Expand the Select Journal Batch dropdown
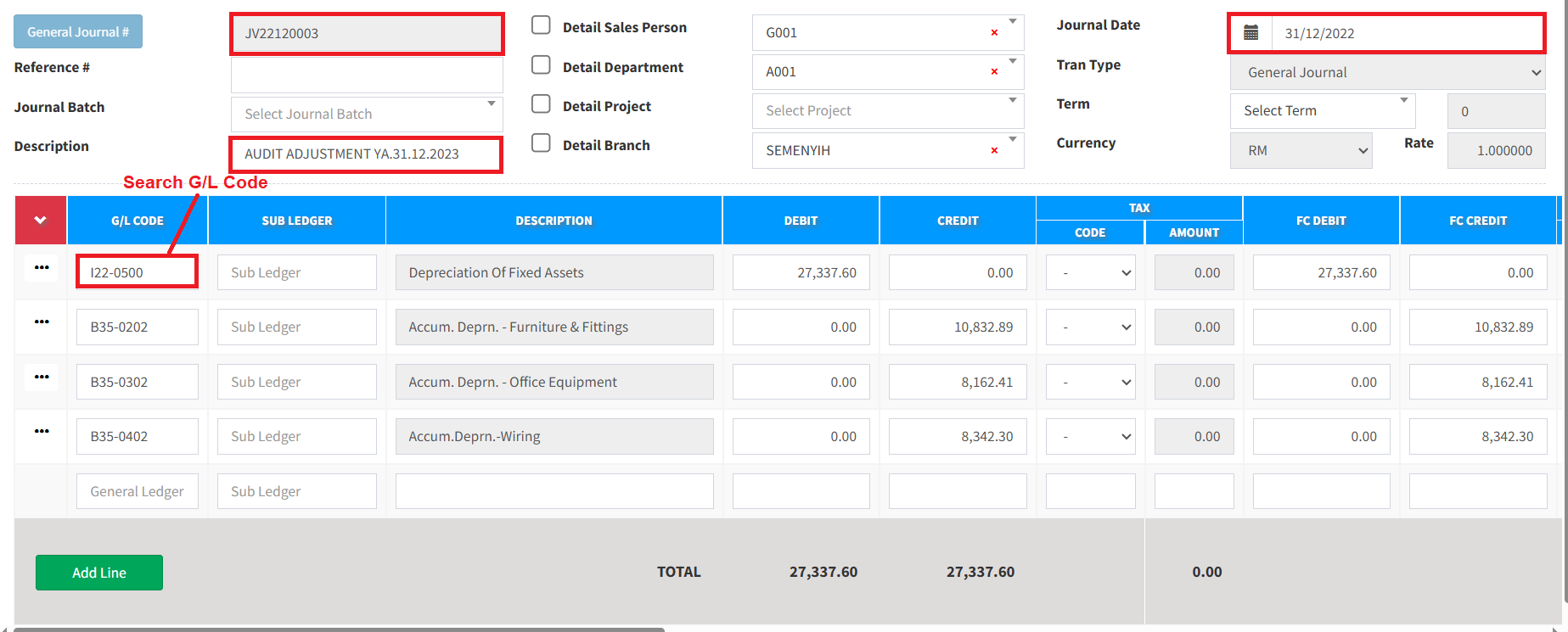 pyautogui.click(x=367, y=114)
